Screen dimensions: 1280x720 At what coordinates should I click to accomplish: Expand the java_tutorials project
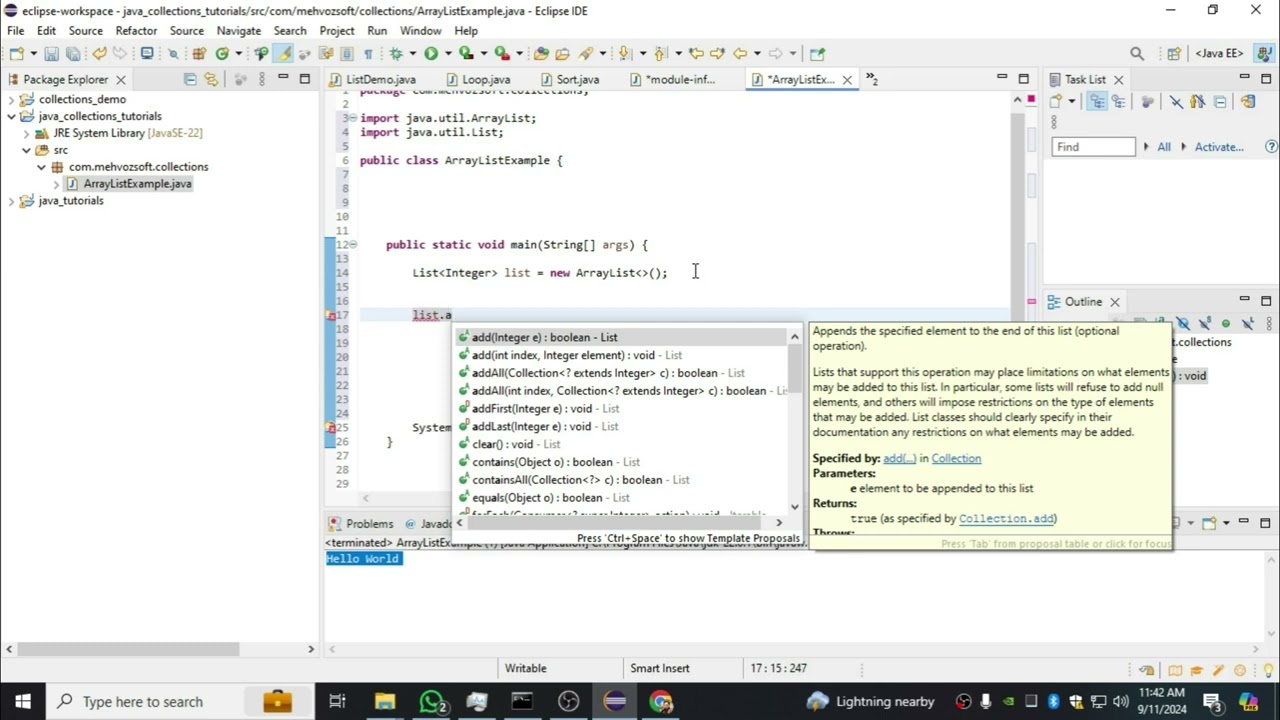pyautogui.click(x=11, y=200)
